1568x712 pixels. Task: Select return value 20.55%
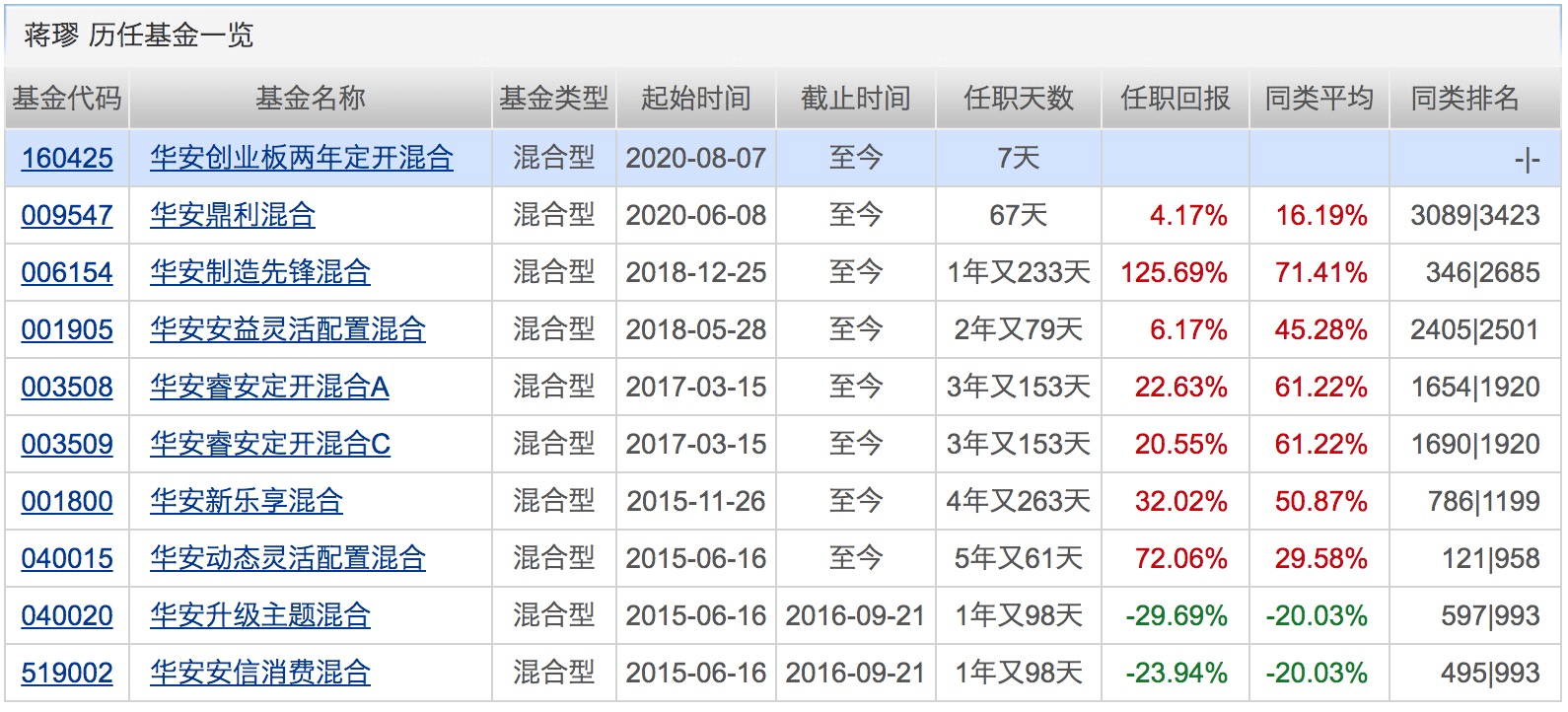1181,444
